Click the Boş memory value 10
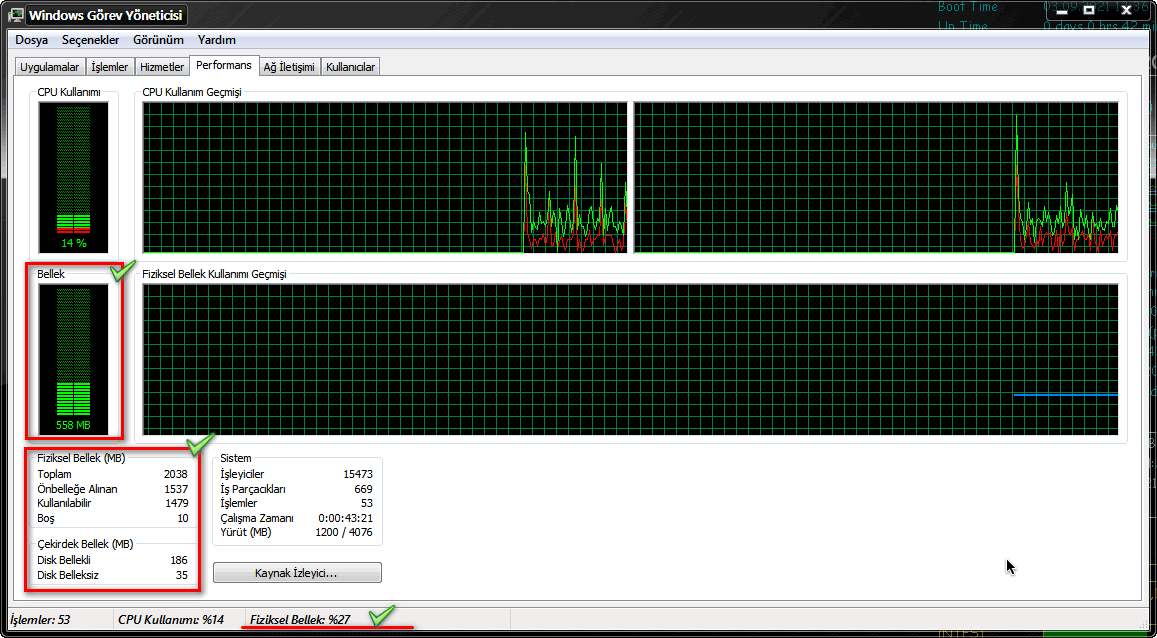 pyautogui.click(x=182, y=518)
